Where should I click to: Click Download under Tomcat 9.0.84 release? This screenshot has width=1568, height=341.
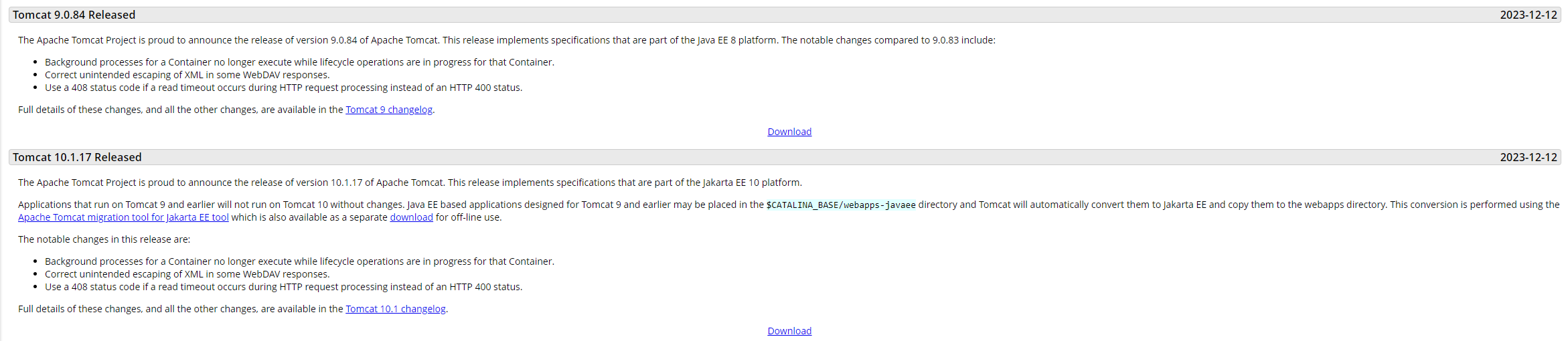click(x=789, y=132)
